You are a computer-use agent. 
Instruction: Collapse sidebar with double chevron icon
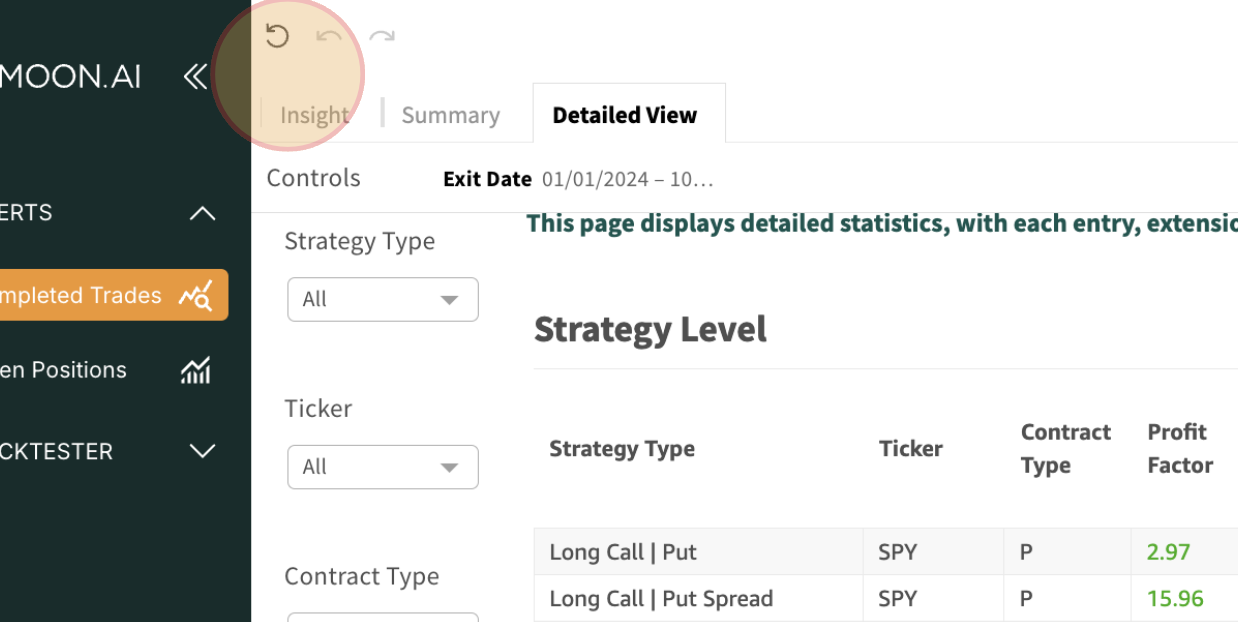(x=195, y=76)
